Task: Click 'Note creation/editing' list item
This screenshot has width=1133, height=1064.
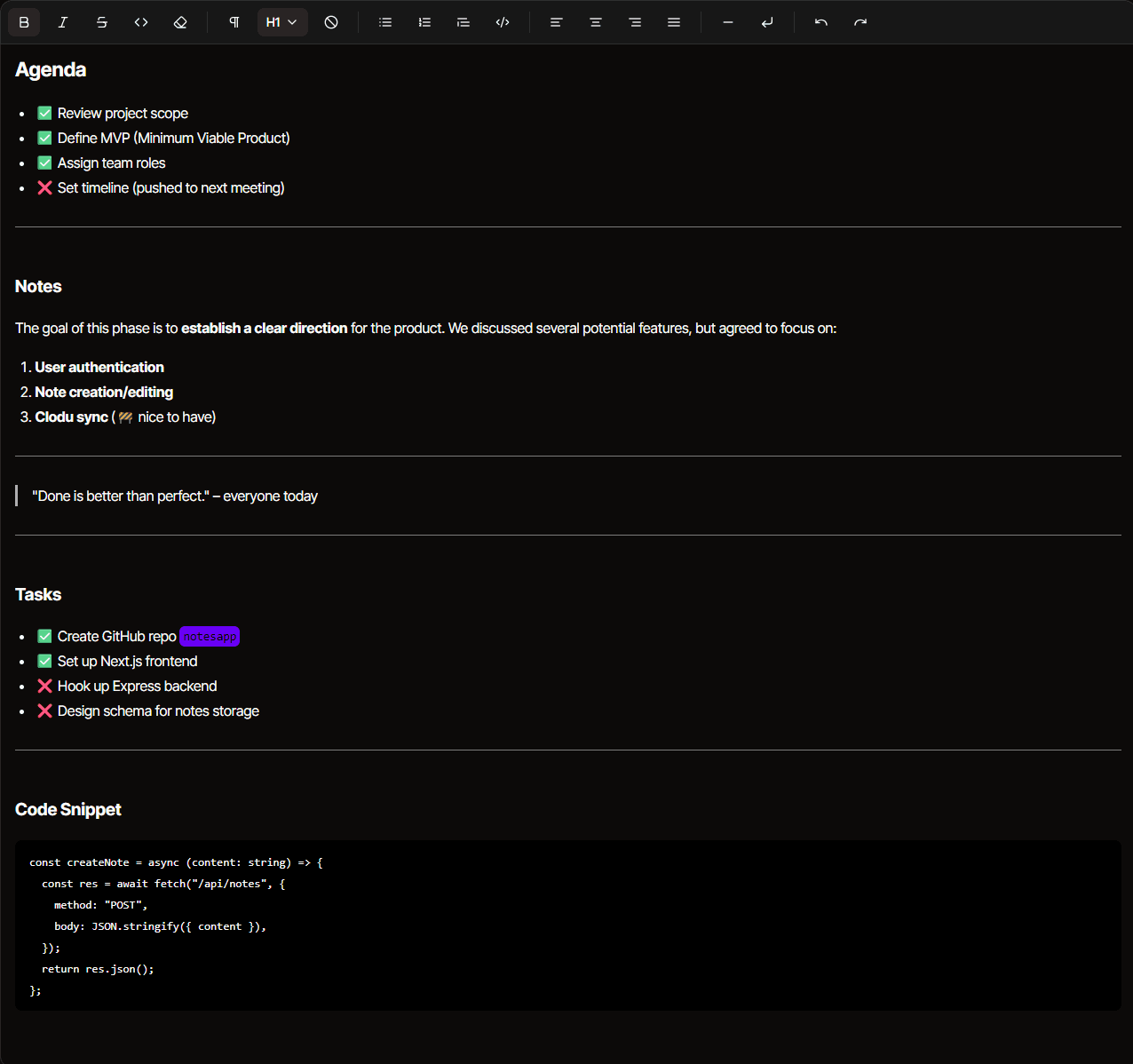Action: tap(104, 392)
